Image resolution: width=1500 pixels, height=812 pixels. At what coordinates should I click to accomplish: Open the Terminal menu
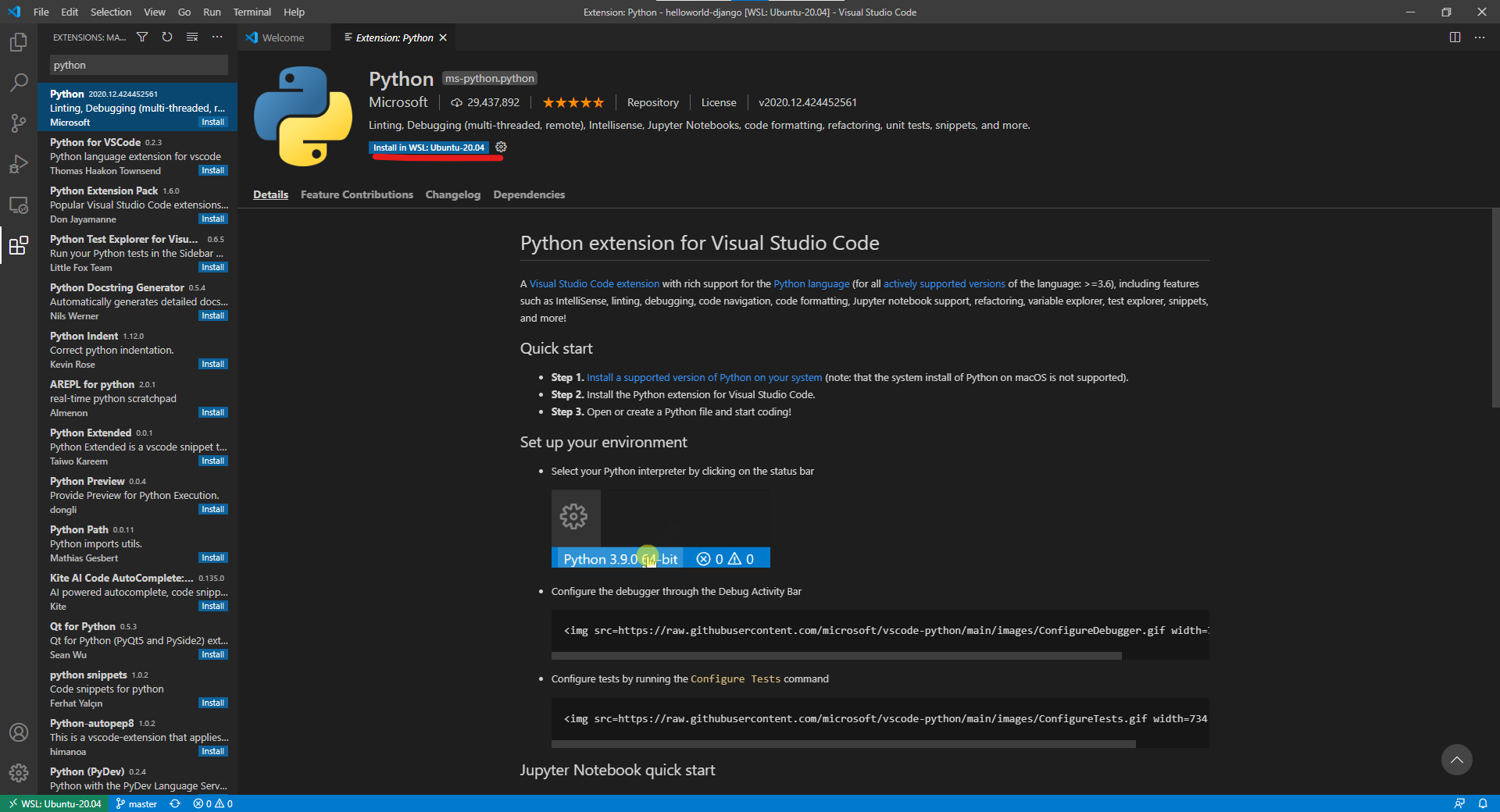(x=252, y=12)
